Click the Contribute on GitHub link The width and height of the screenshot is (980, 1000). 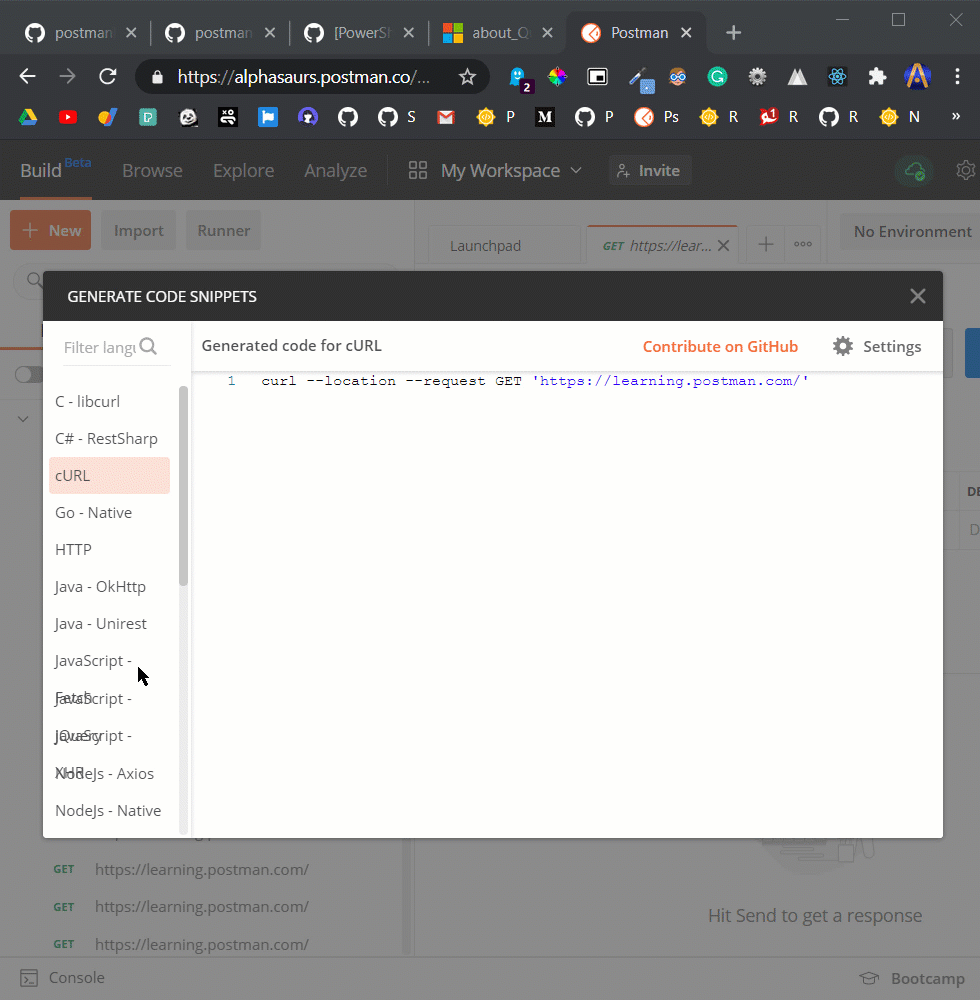click(720, 346)
